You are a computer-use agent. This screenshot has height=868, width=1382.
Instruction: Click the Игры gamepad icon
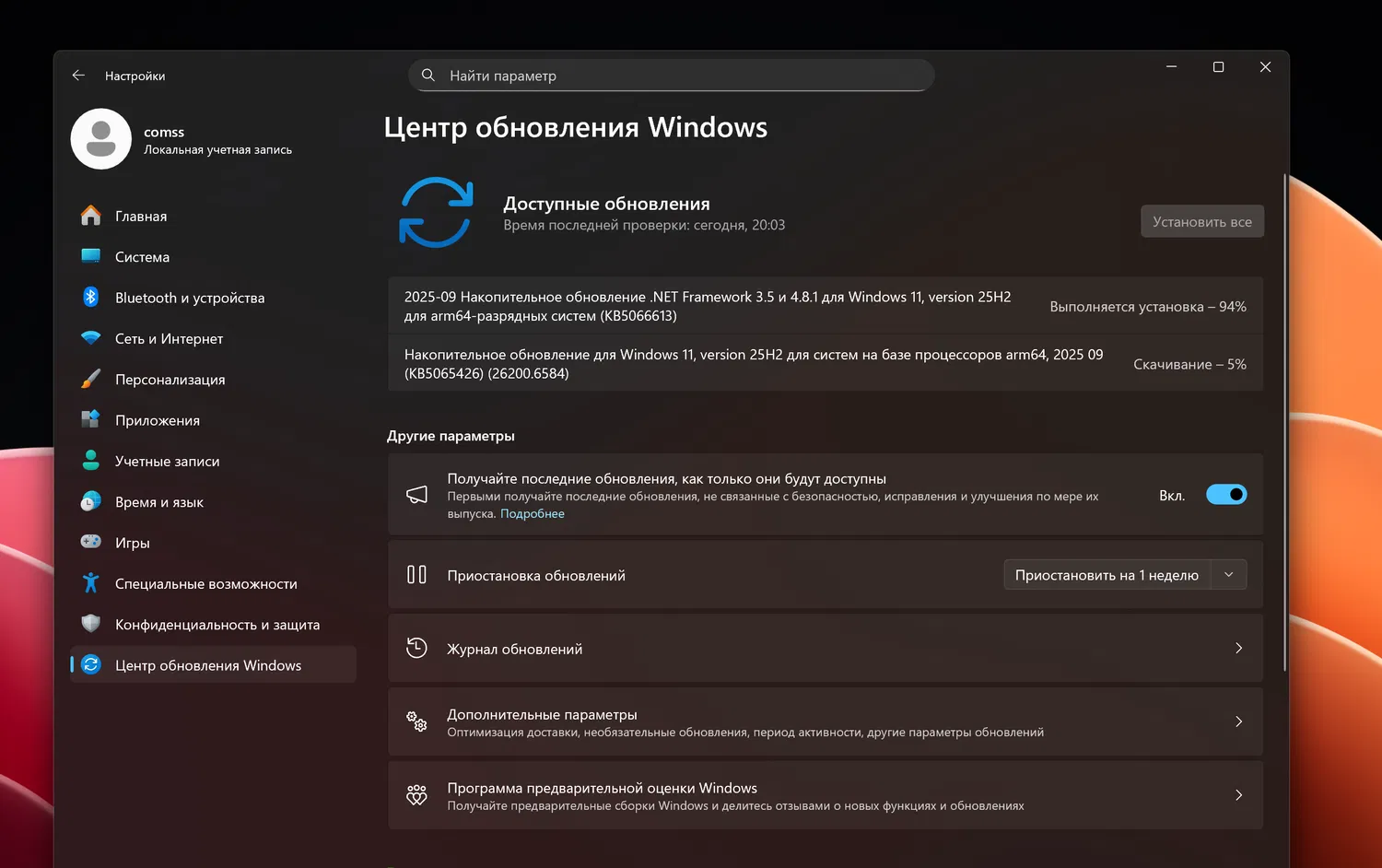click(90, 542)
